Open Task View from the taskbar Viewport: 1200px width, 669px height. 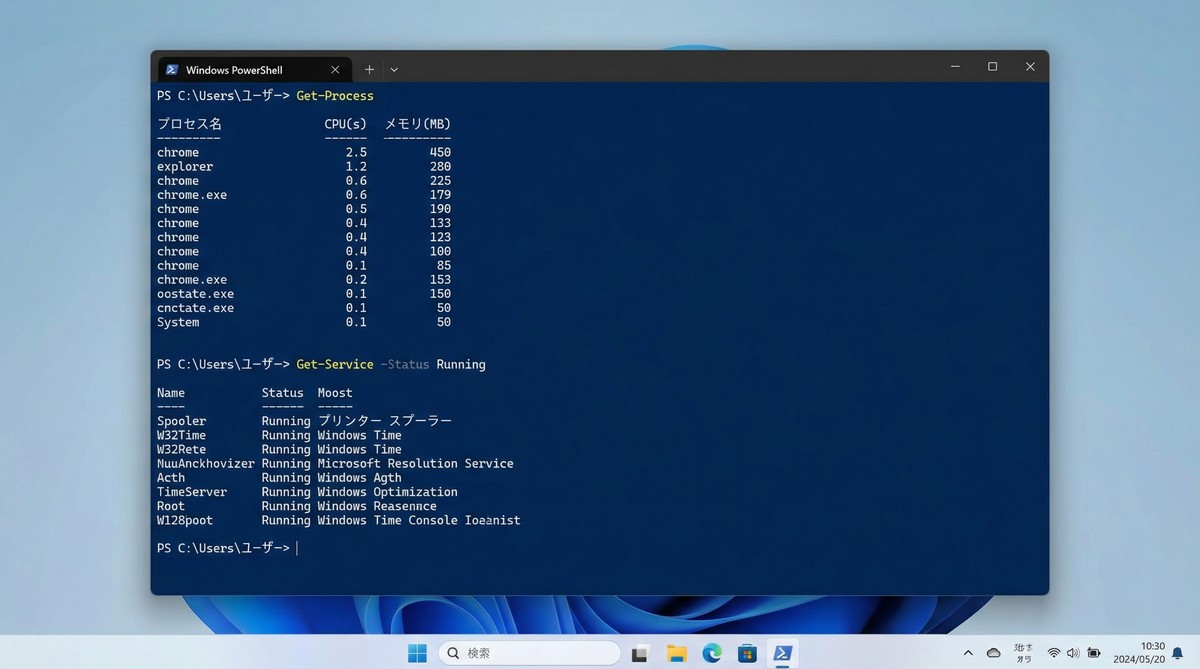click(640, 653)
